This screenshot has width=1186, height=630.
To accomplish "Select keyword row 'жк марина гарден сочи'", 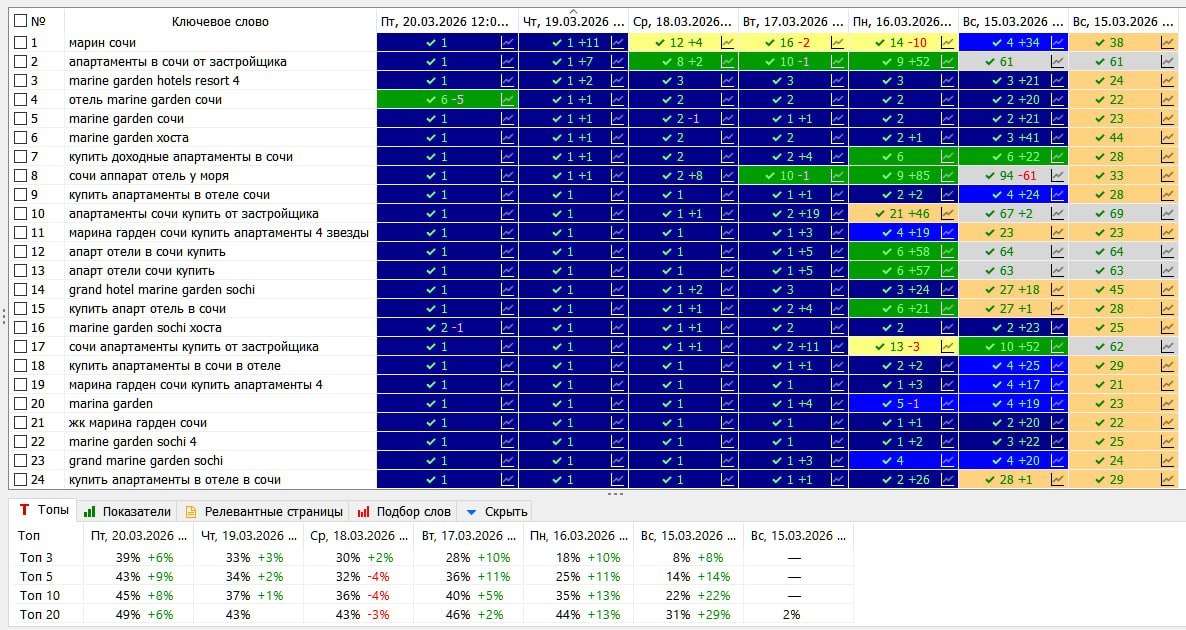I will 138,423.
